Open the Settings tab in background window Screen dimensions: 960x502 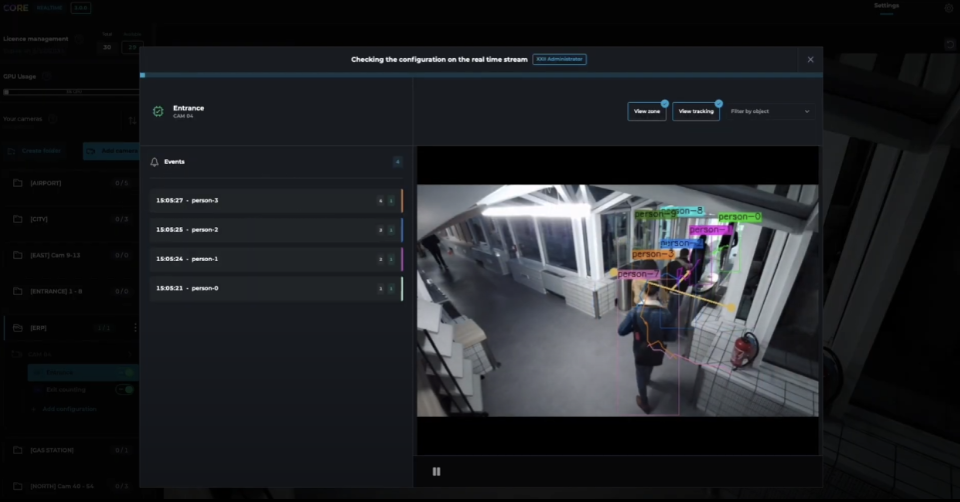click(x=886, y=6)
